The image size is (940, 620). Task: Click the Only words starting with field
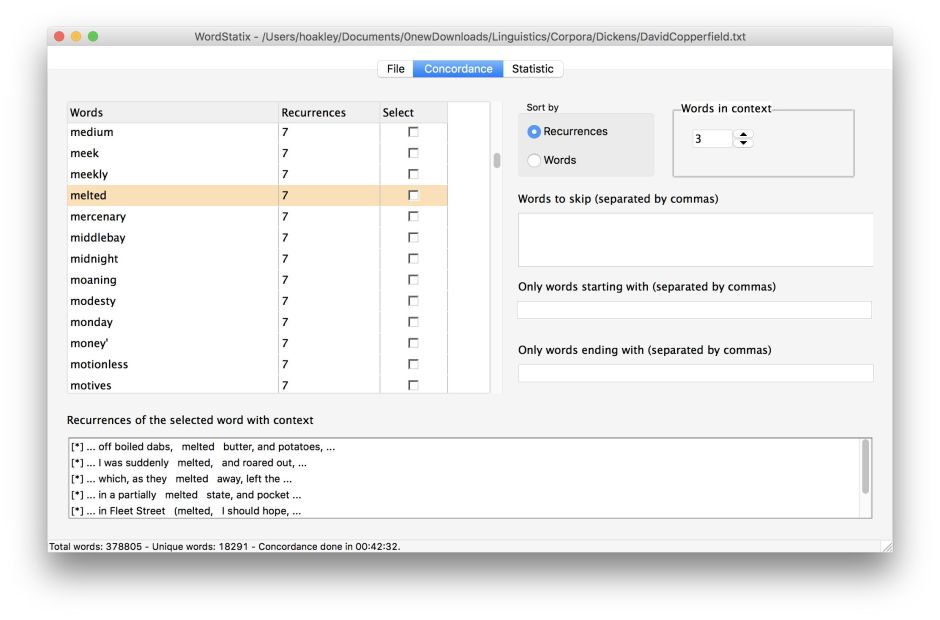pyautogui.click(x=694, y=310)
